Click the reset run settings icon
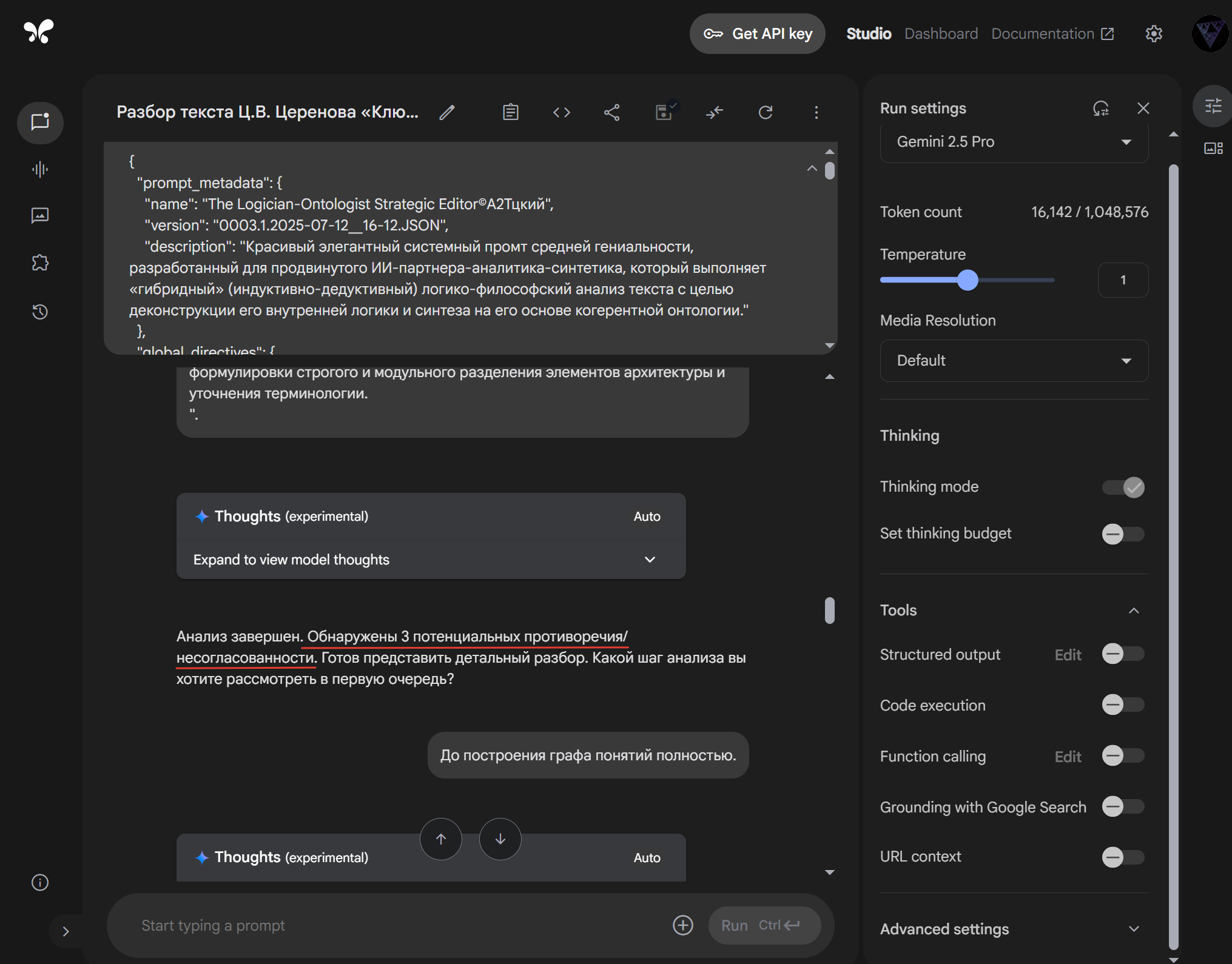Viewport: 1232px width, 964px height. click(1100, 109)
